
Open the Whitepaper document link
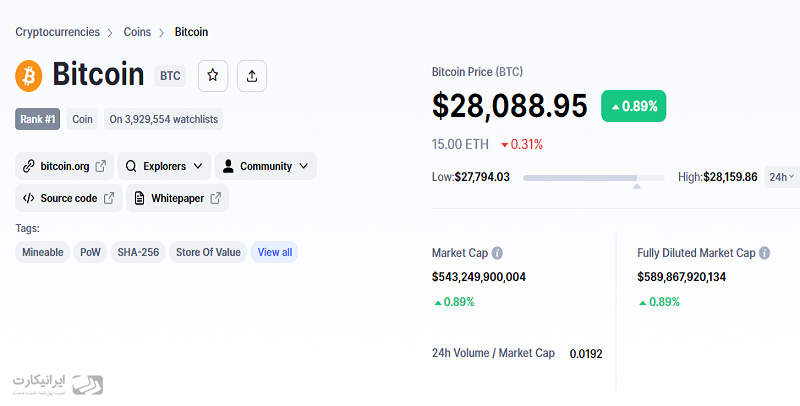178,198
